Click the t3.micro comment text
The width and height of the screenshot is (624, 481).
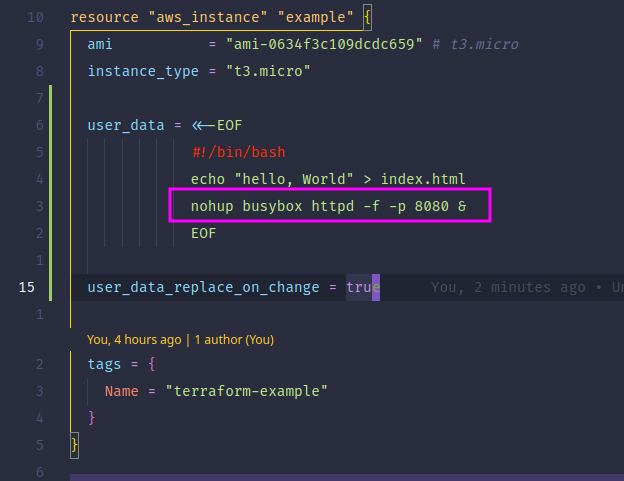(x=485, y=44)
